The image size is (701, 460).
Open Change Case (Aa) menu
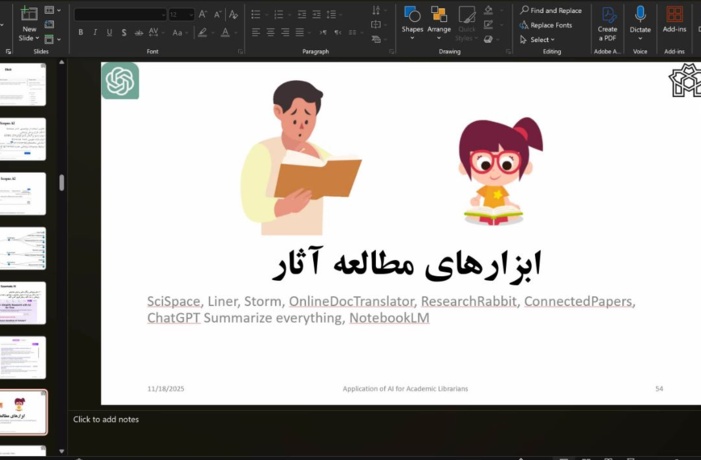point(179,32)
